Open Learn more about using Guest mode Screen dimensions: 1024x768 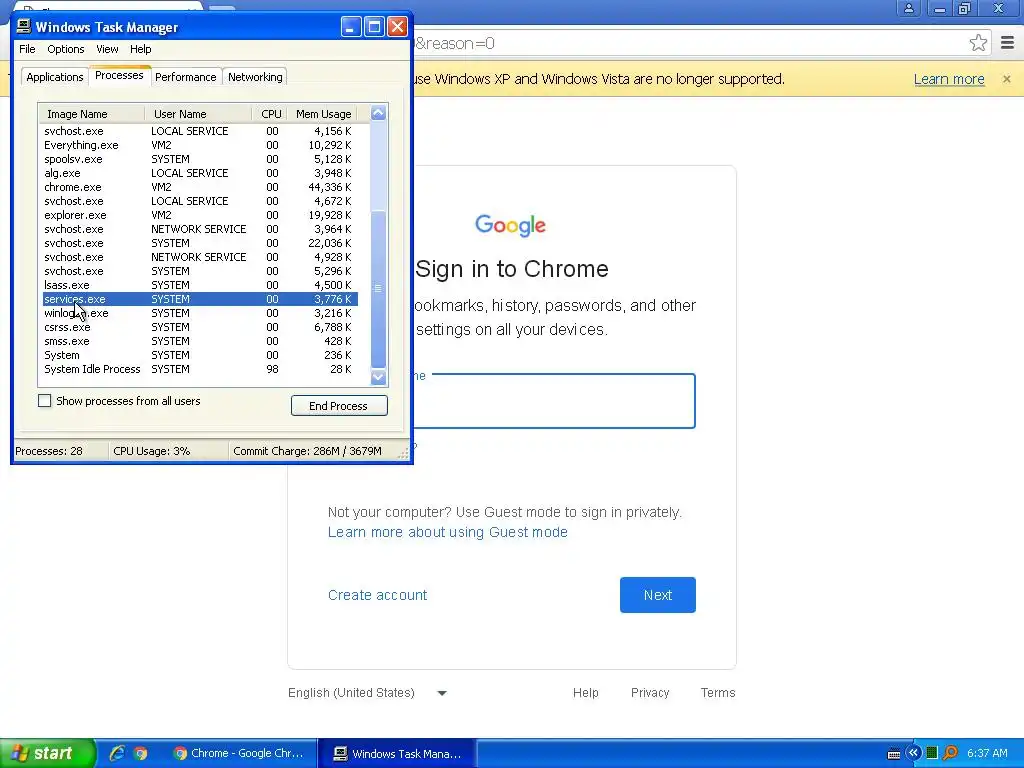(x=447, y=532)
